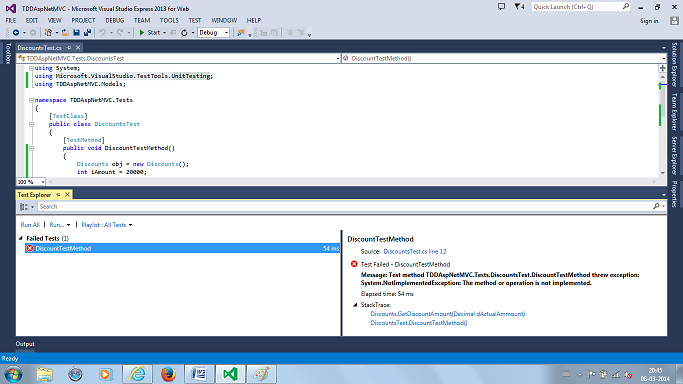
Task: Click the browser Refresh icon in toolbar
Action: pyautogui.click(x=184, y=33)
